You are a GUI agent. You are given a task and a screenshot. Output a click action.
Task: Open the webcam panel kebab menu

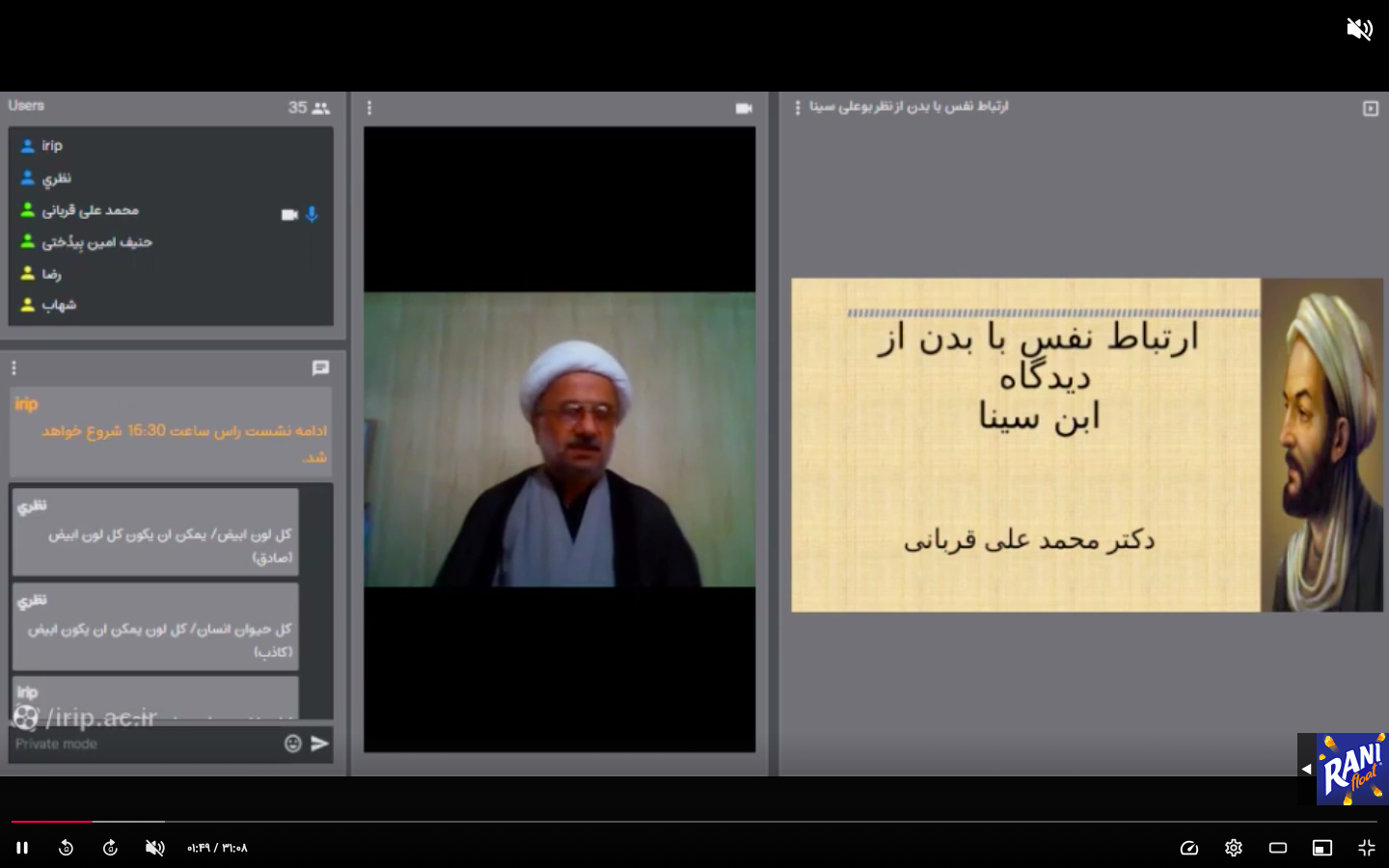[x=370, y=109]
